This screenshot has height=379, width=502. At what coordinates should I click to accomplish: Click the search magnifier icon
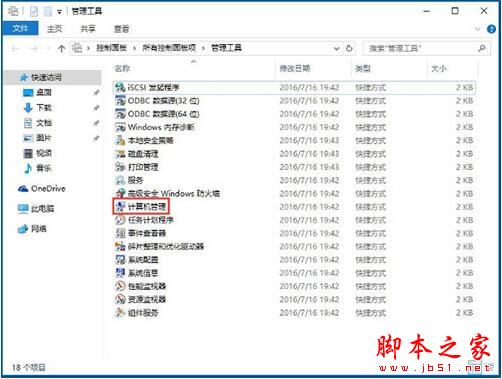click(x=482, y=48)
